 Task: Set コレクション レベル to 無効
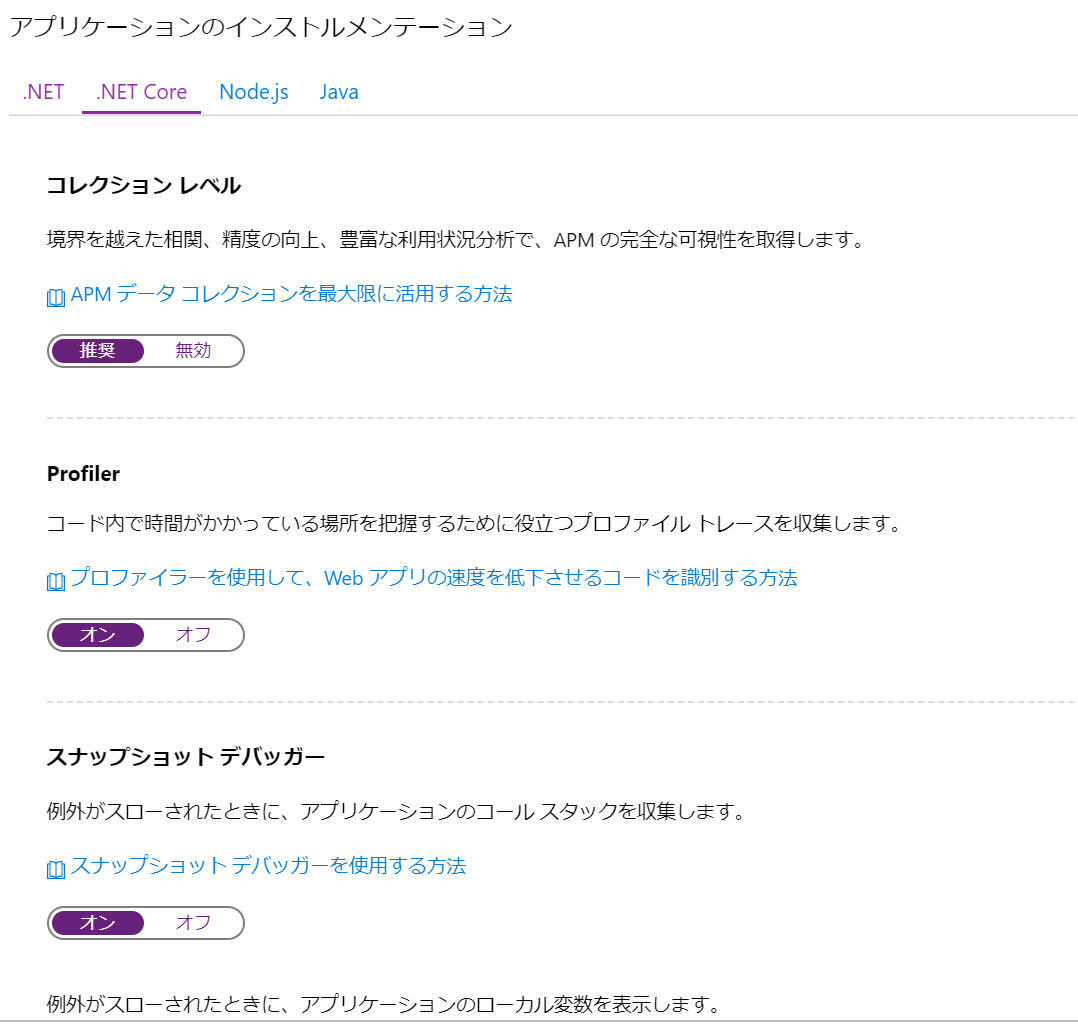coord(196,351)
